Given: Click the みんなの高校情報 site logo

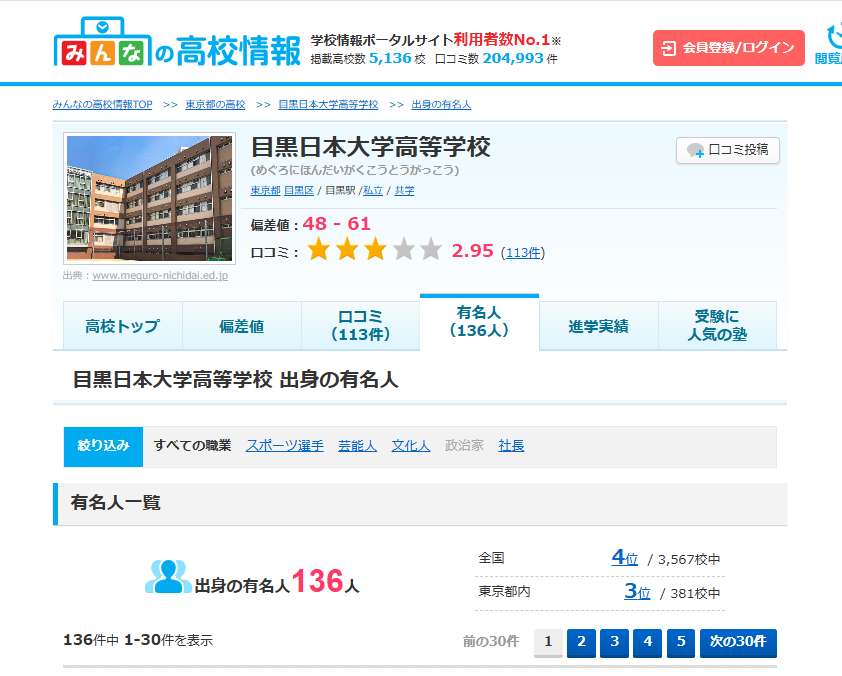Looking at the screenshot, I should pyautogui.click(x=177, y=42).
